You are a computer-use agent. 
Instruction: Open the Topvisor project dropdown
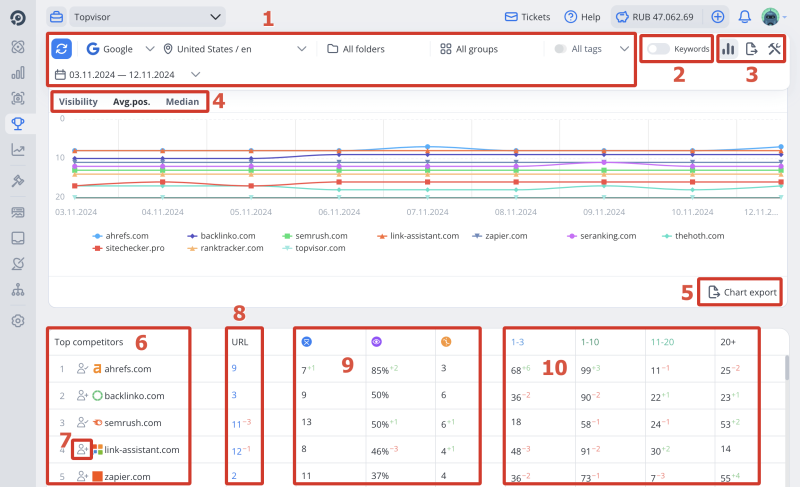pyautogui.click(x=147, y=17)
